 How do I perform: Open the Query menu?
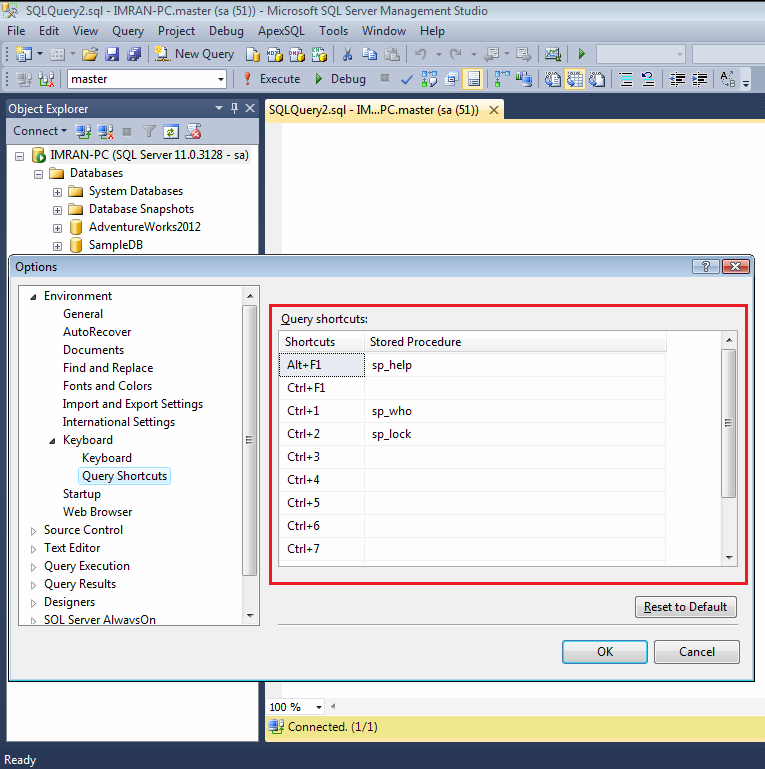(x=128, y=31)
